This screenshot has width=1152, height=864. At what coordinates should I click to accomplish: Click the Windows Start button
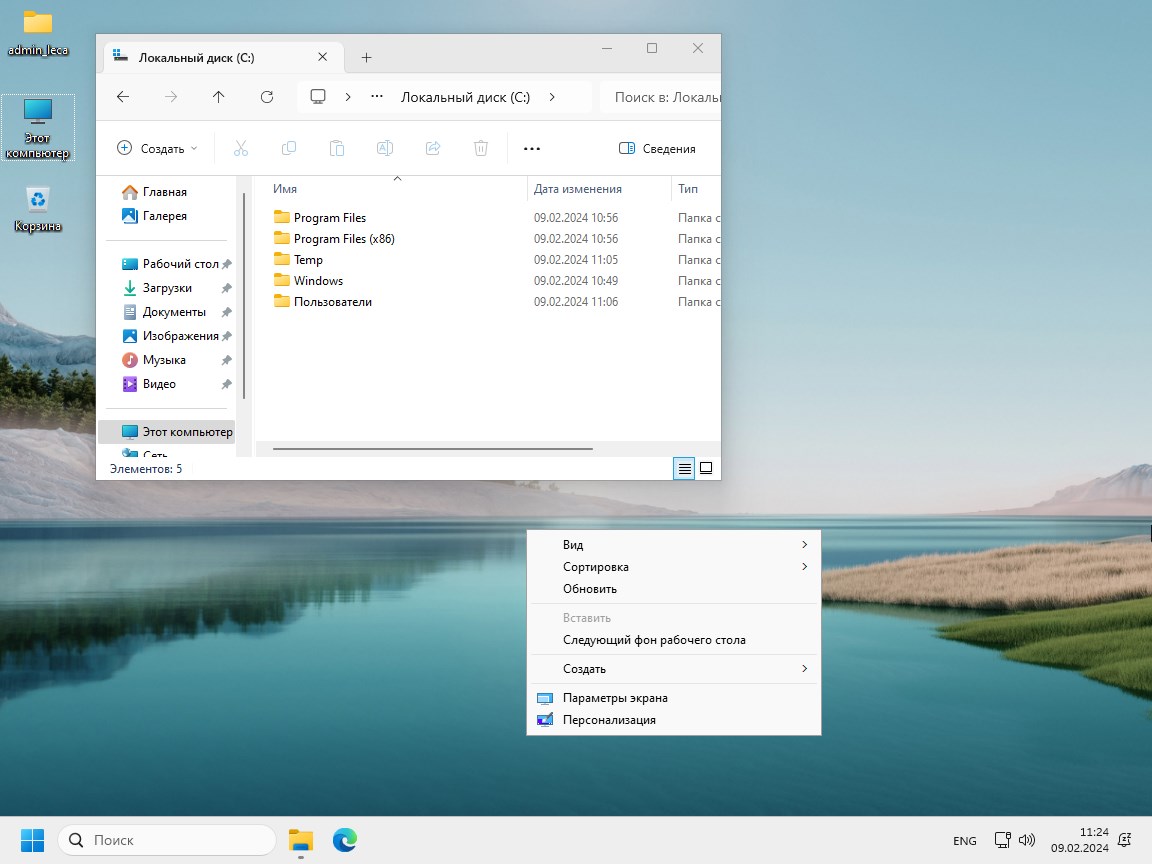(32, 840)
